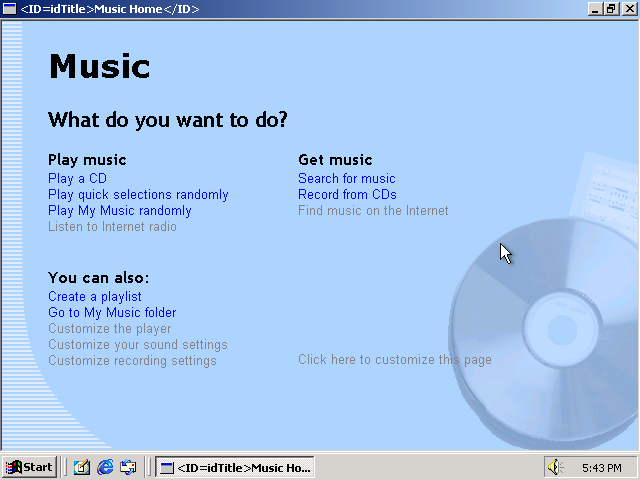Open the volume speaker icon in system tray
Image resolution: width=640 pixels, height=480 pixels.
555,467
